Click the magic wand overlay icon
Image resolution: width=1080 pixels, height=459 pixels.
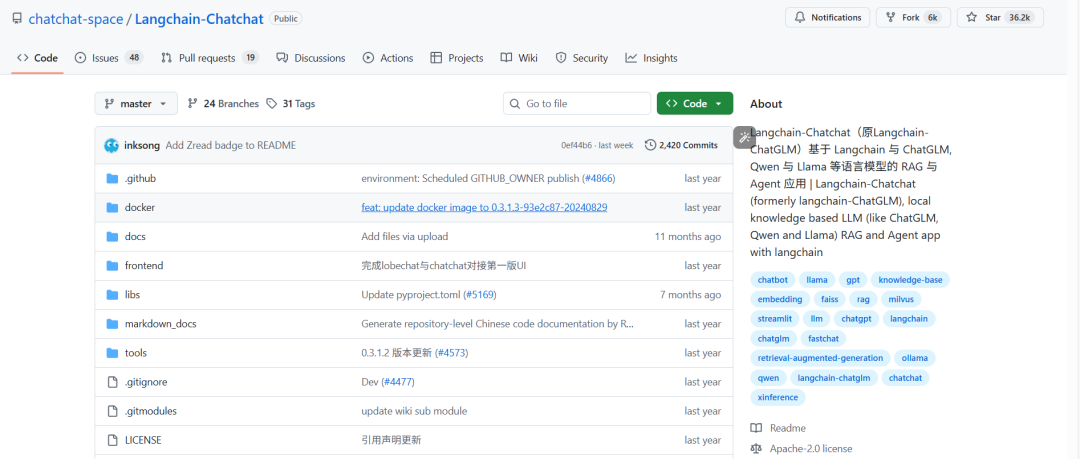pos(745,137)
